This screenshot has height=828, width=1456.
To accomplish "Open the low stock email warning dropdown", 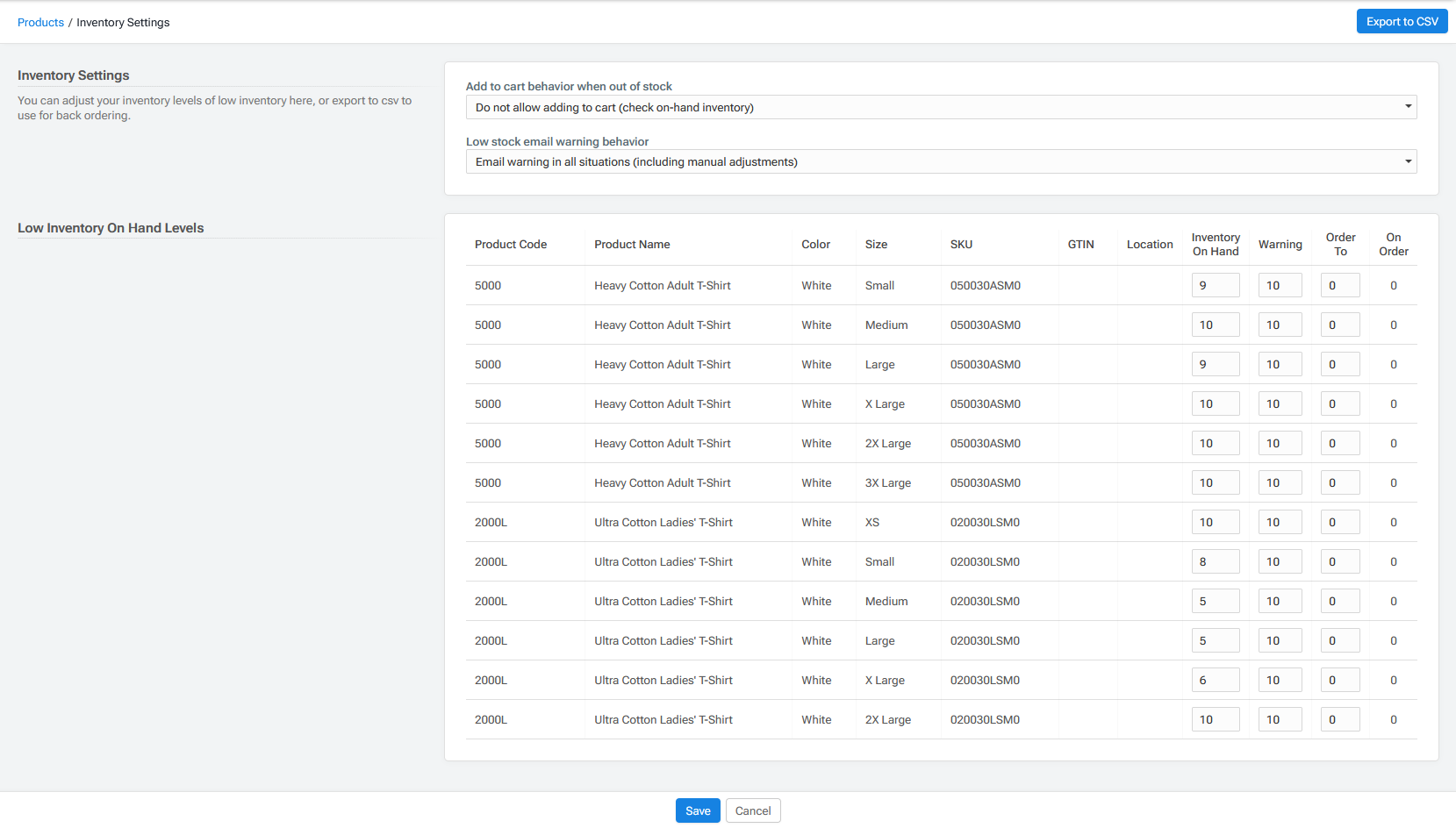I will (x=941, y=162).
